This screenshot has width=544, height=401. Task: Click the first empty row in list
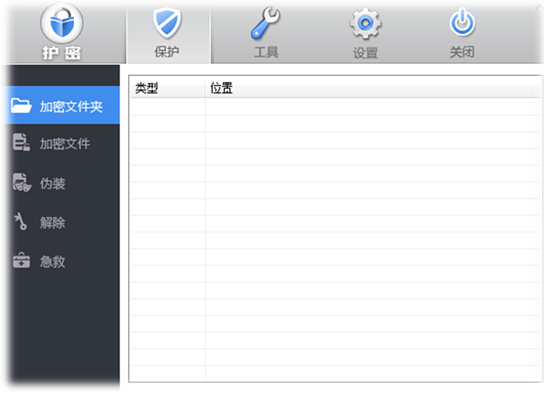click(x=335, y=107)
